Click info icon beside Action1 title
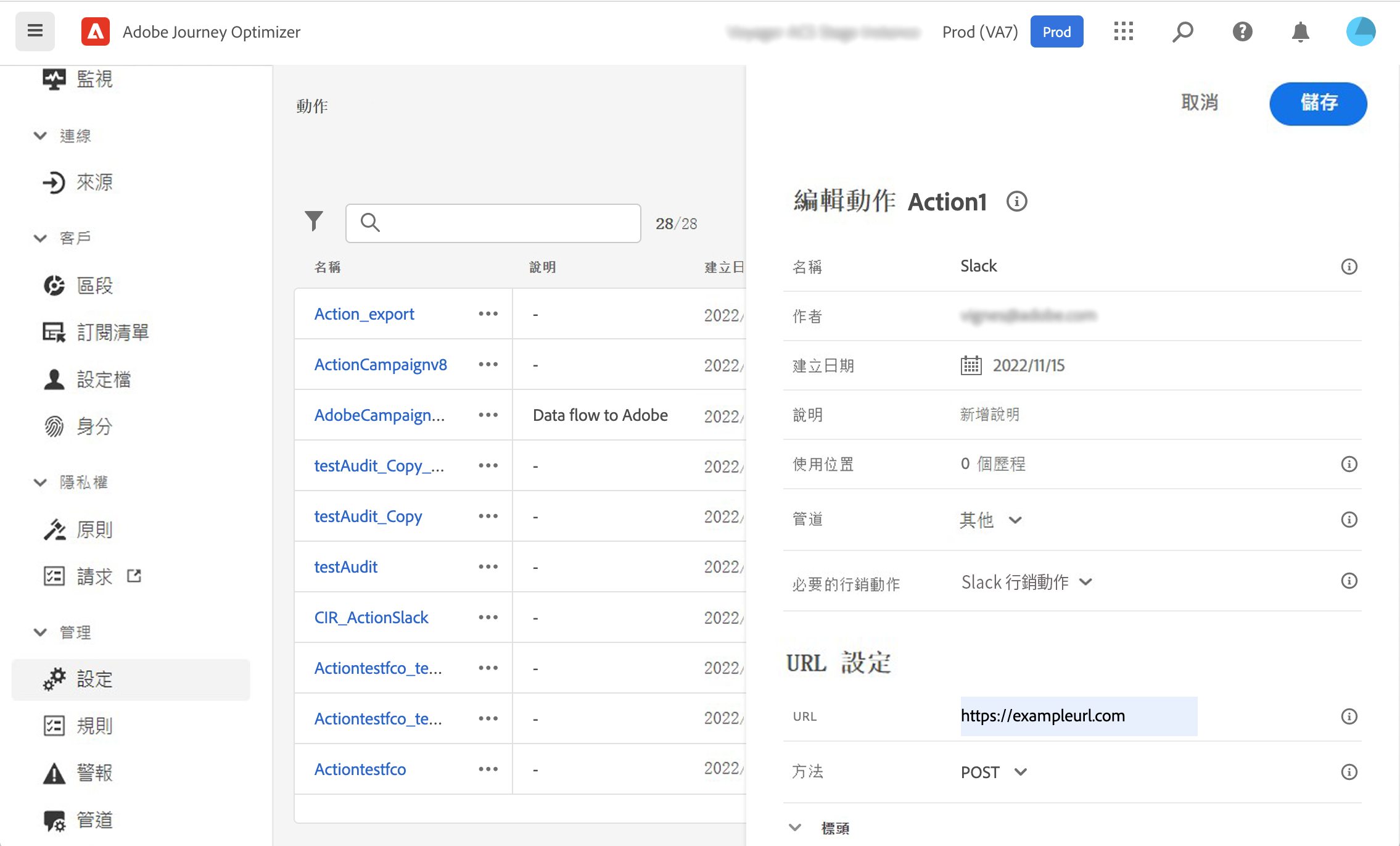Screen dimensions: 1400x846 1016,202
